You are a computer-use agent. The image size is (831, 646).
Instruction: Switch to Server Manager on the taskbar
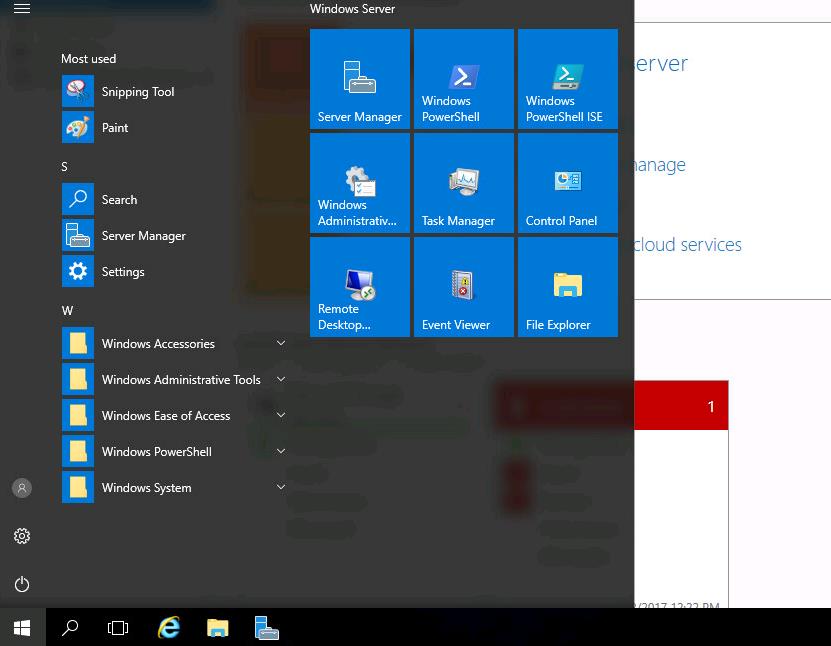pos(266,627)
